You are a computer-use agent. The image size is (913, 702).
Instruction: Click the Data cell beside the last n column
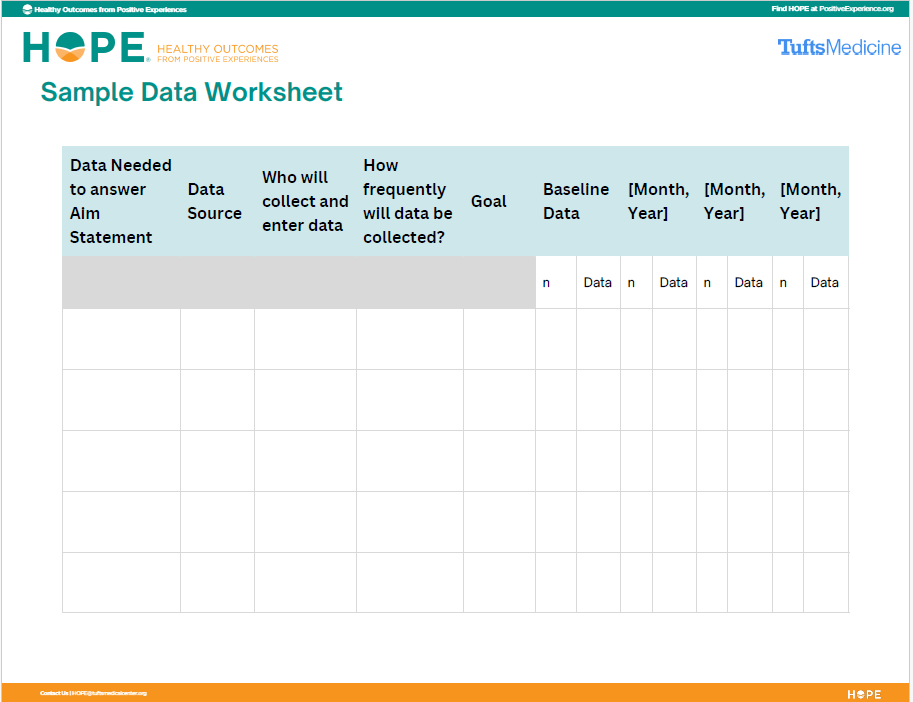pyautogui.click(x=824, y=282)
